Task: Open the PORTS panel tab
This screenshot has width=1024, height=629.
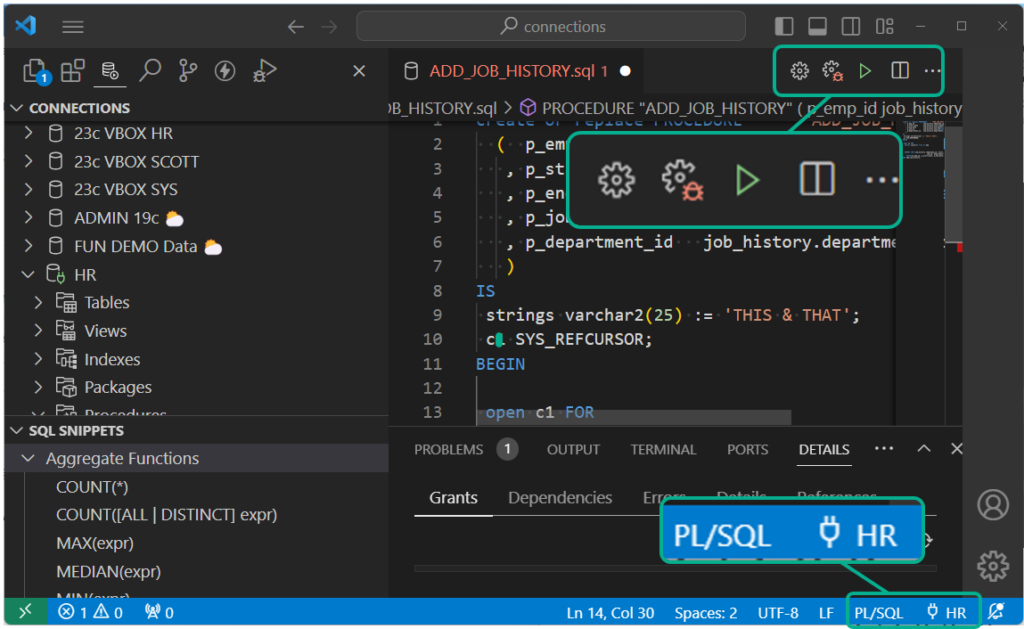Action: click(x=747, y=449)
